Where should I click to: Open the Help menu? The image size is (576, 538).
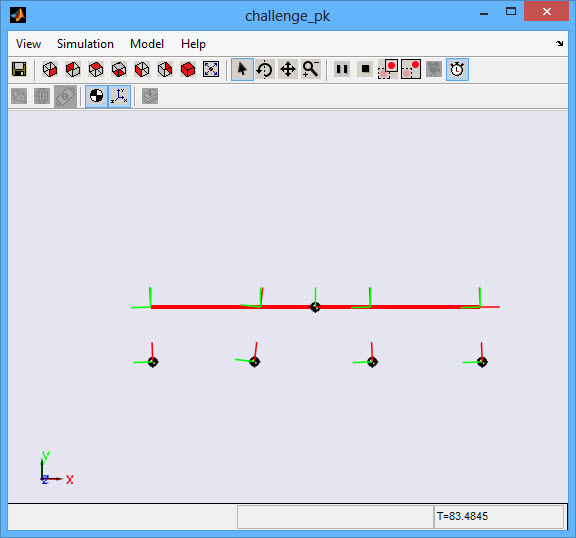193,44
